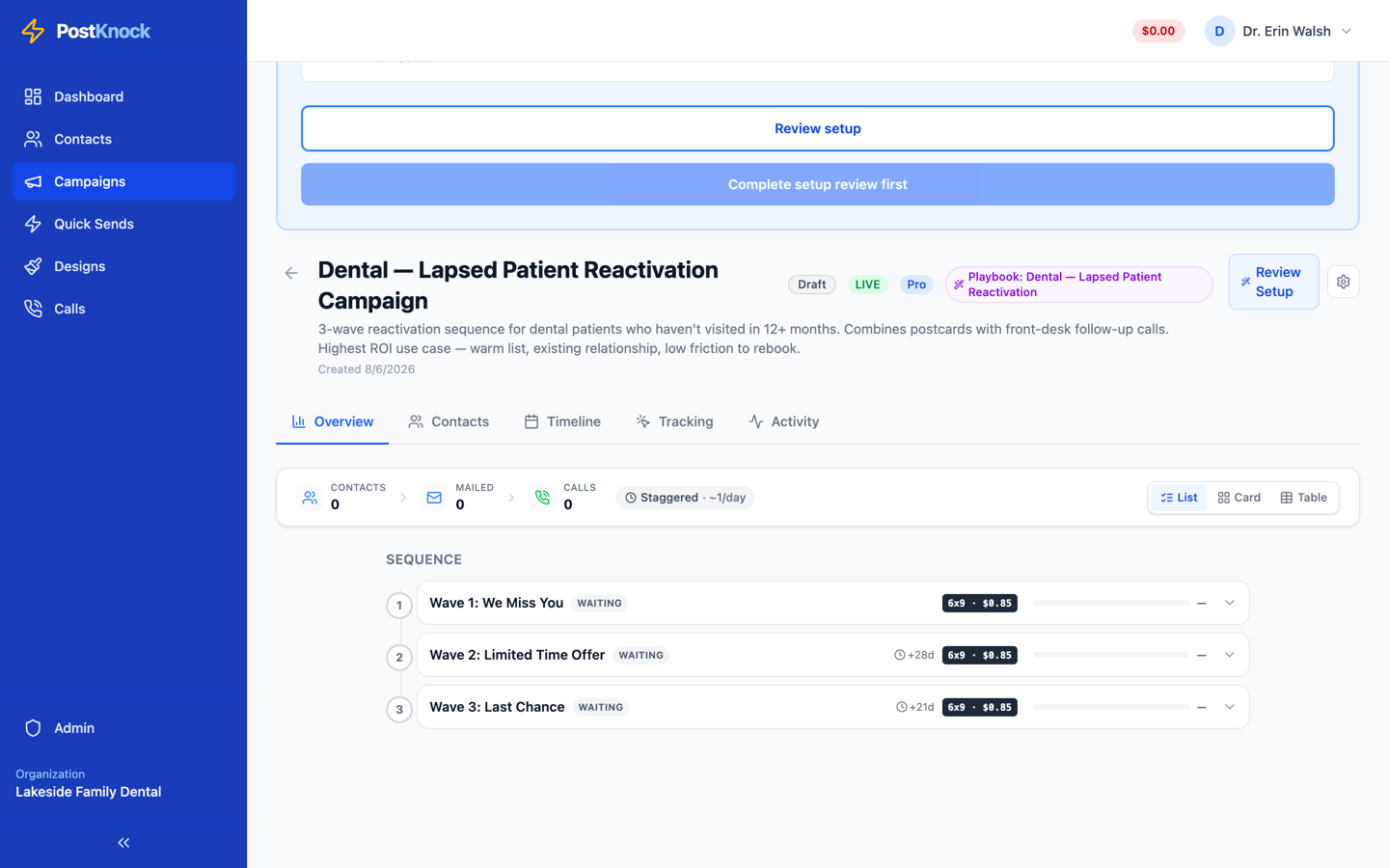Viewport: 1389px width, 868px height.
Task: Collapse the sidebar with double-chevron icon
Action: [123, 843]
